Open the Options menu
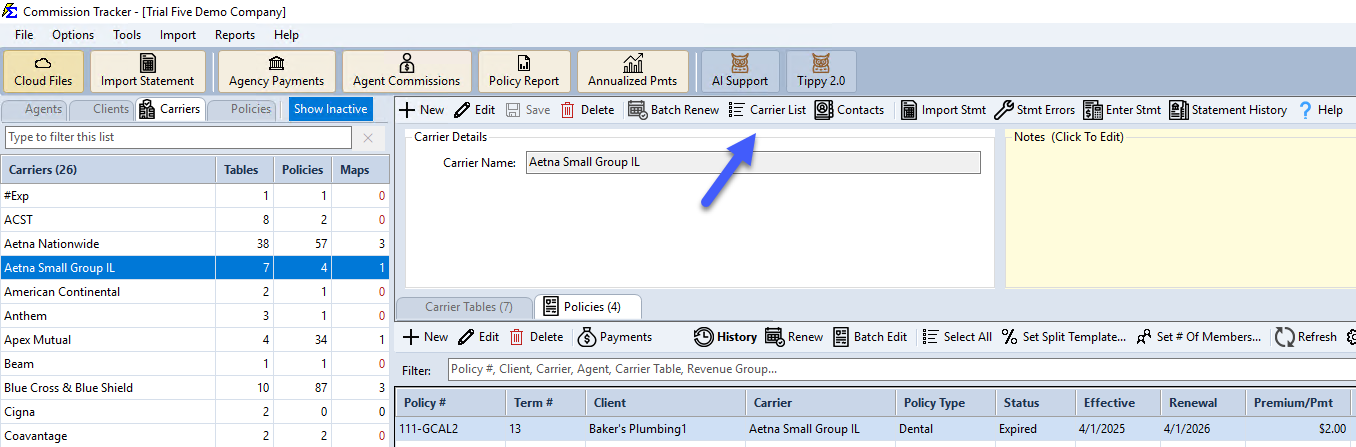 [73, 35]
